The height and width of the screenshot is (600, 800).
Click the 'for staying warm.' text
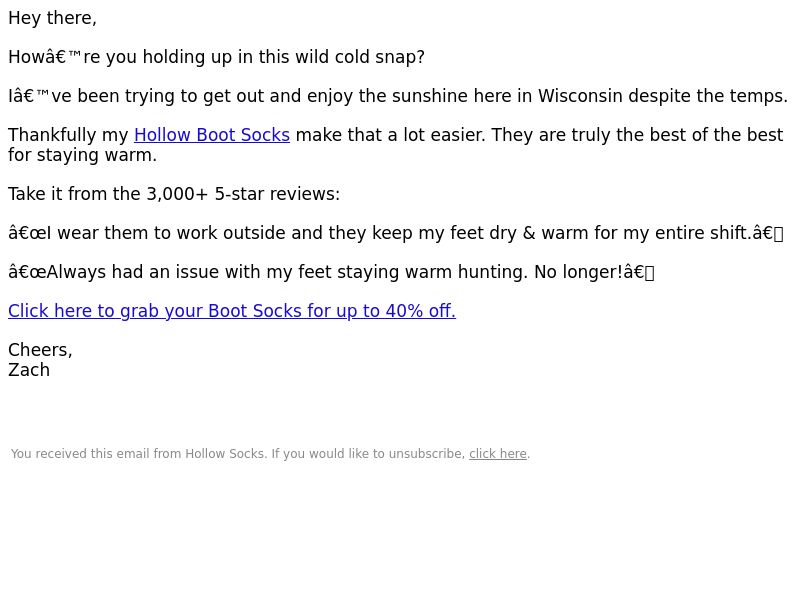[82, 155]
